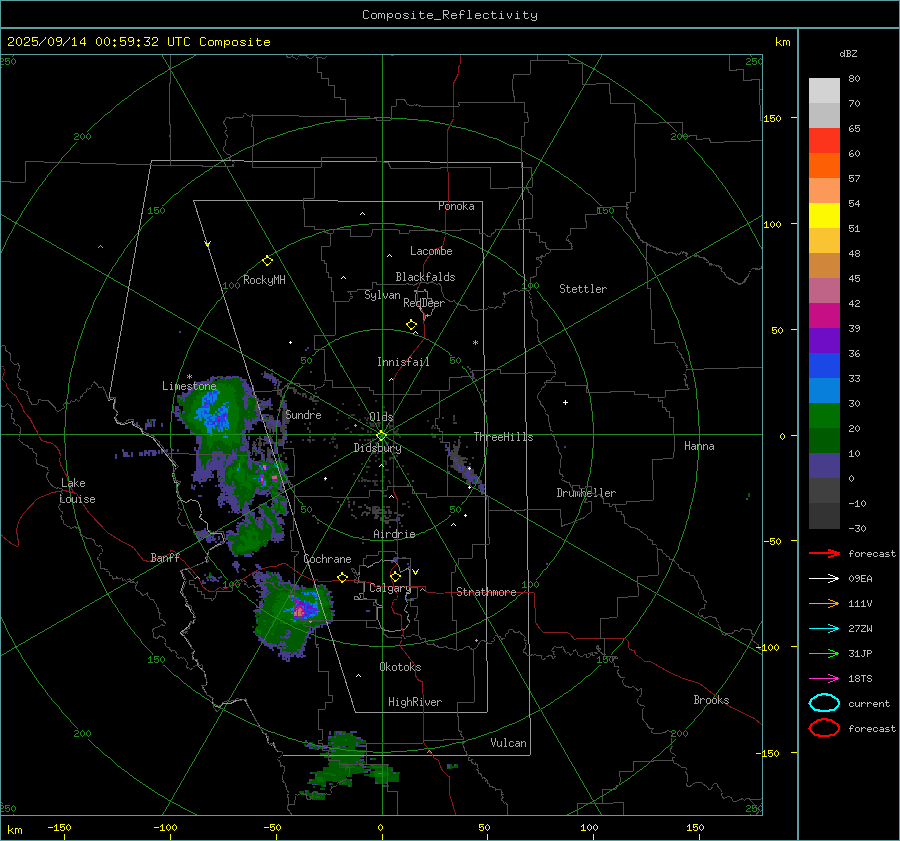The width and height of the screenshot is (900, 841).
Task: Click the blue storm cell below Limestone
Action: [213, 414]
